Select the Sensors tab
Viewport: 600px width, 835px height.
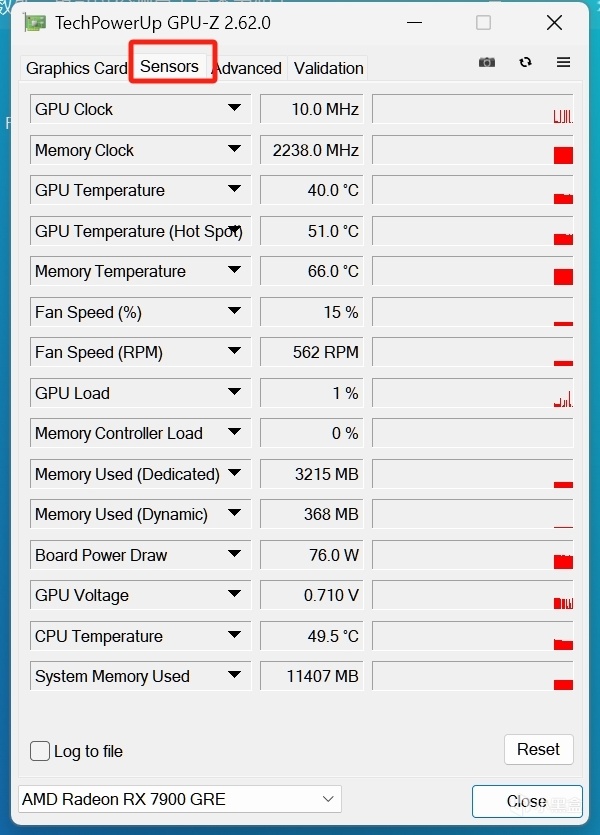click(170, 66)
